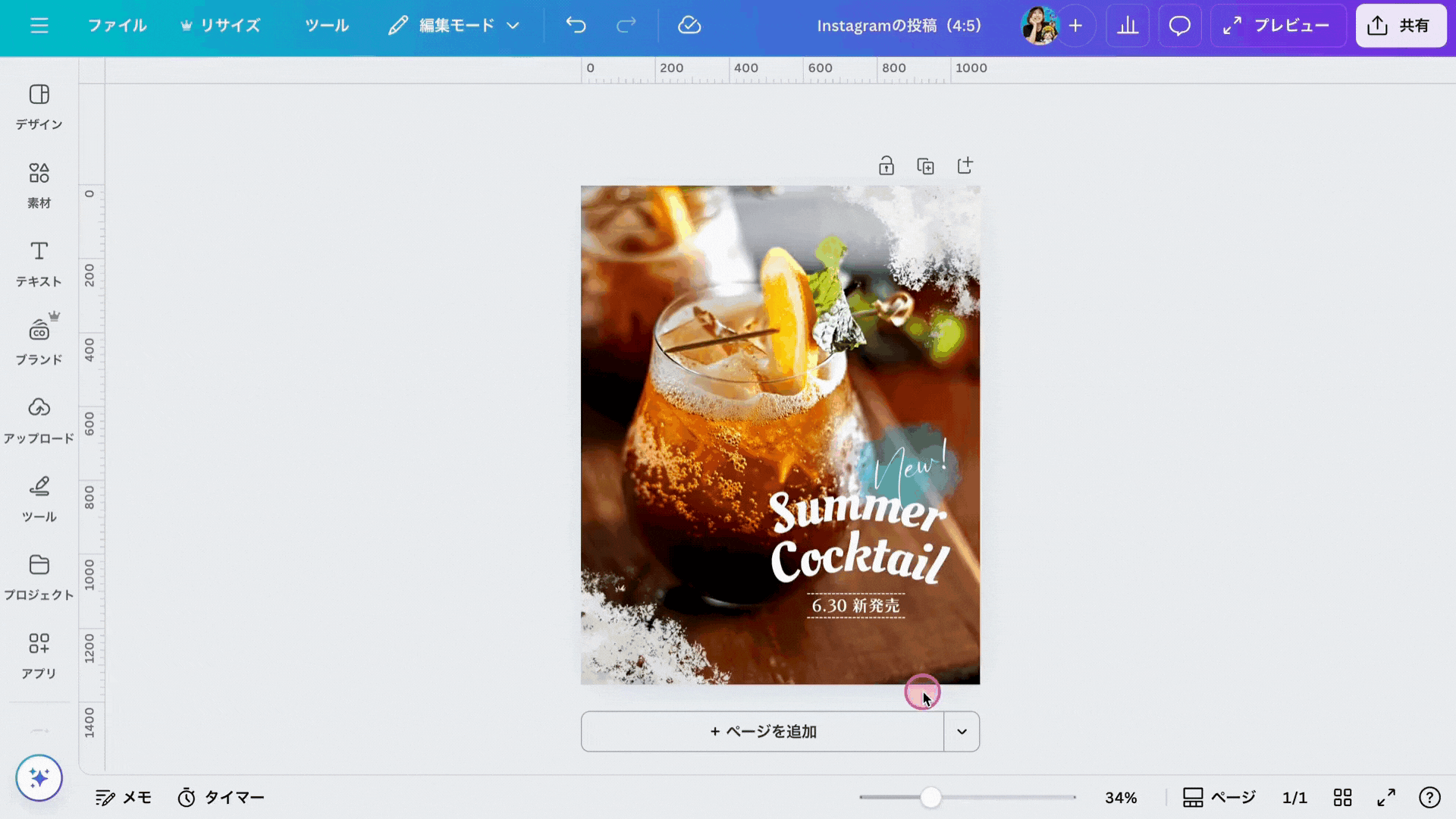The image size is (1456, 819).
Task: Open the Apps (アプリ) panel
Action: pyautogui.click(x=39, y=655)
